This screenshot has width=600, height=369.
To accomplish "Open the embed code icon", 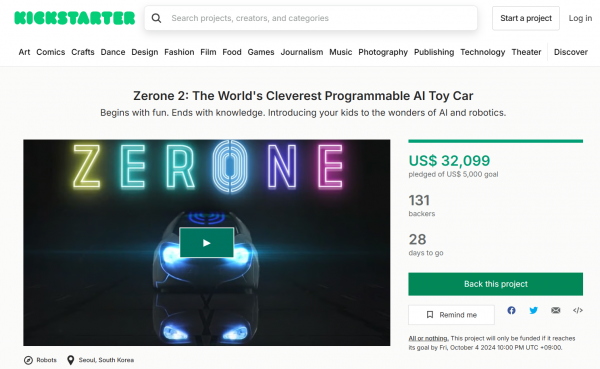I will [x=578, y=310].
